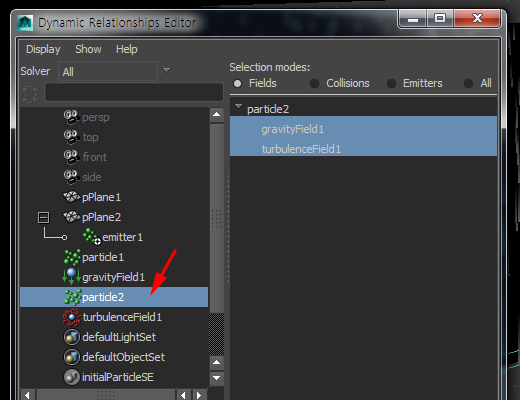Click the turbulenceField1 turbulence icon
520x400 pixels.
pyautogui.click(x=71, y=317)
